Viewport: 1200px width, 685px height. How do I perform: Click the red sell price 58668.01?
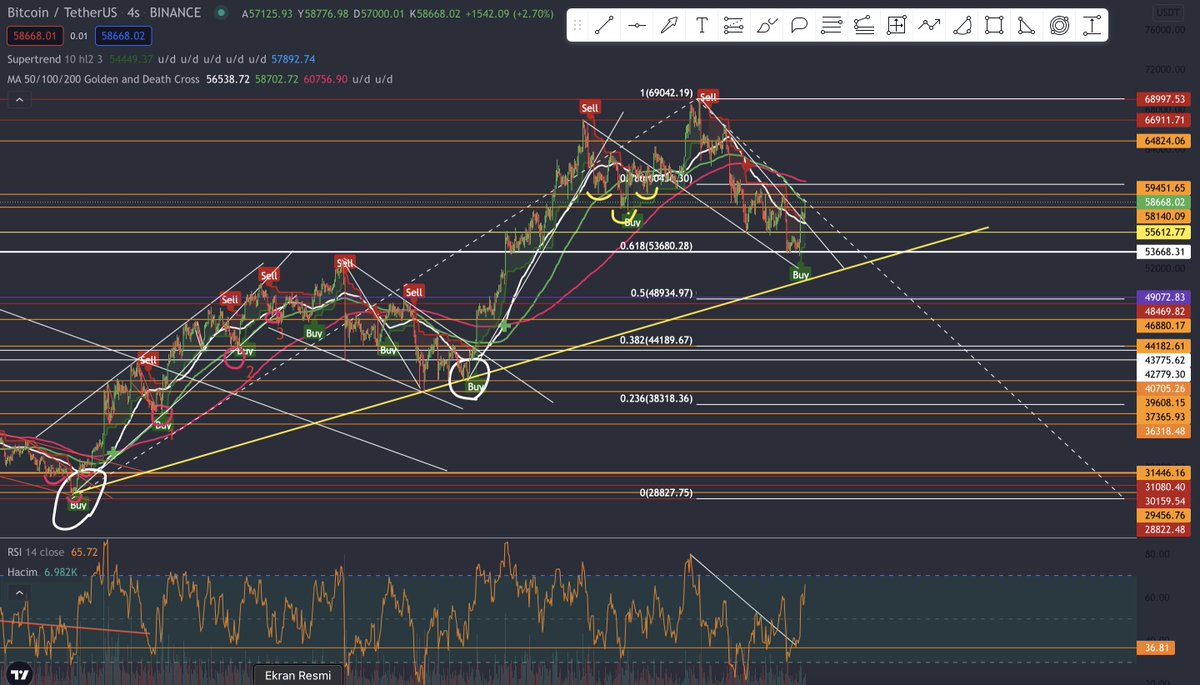point(33,36)
